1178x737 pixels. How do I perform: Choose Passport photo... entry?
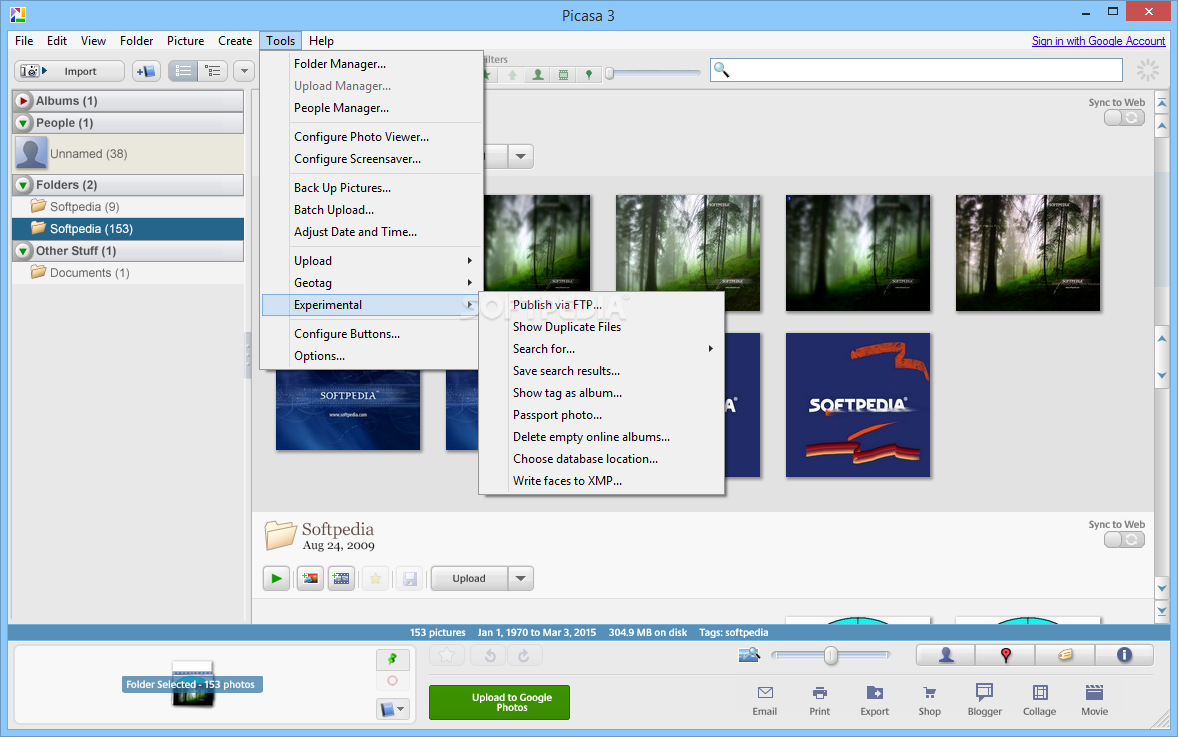[601, 415]
